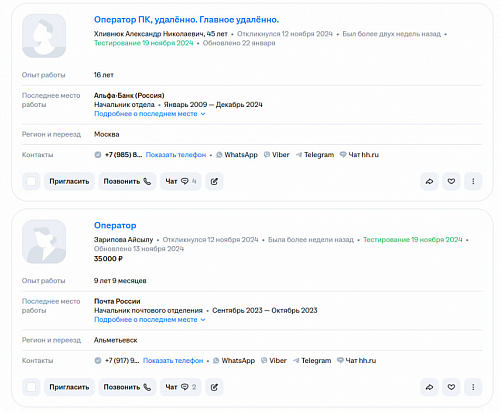The width and height of the screenshot is (500, 412).
Task: Click the edit note icon for Зарипова
Action: [214, 387]
